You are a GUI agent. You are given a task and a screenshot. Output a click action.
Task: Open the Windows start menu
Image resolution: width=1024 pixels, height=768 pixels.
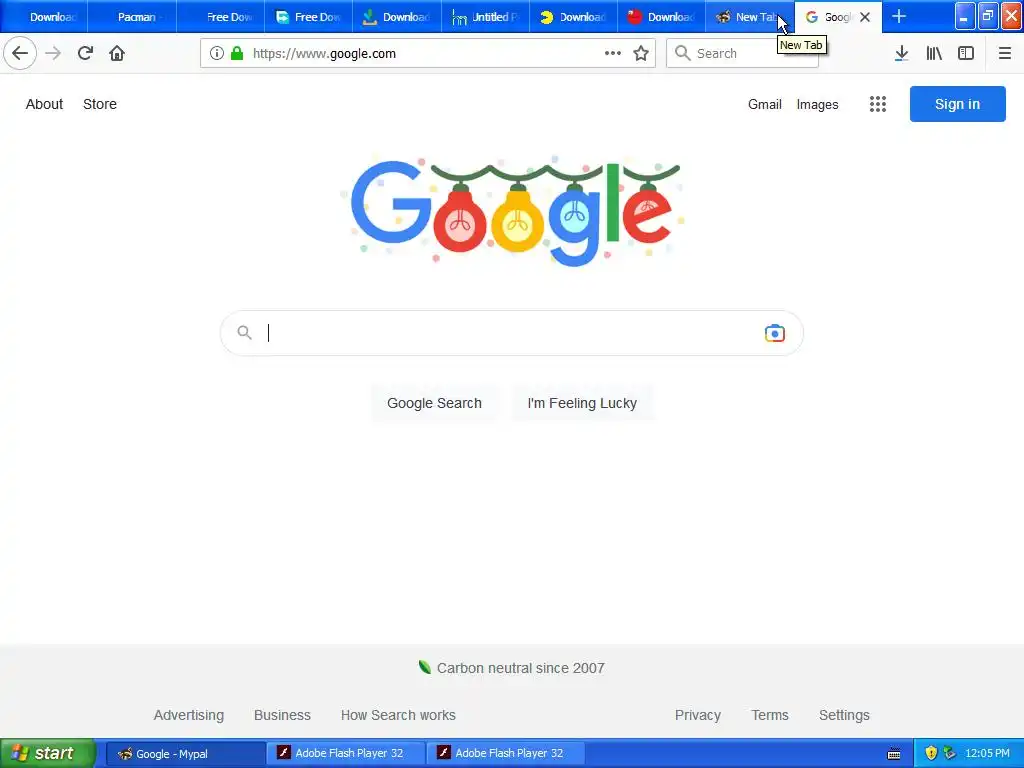[48, 753]
